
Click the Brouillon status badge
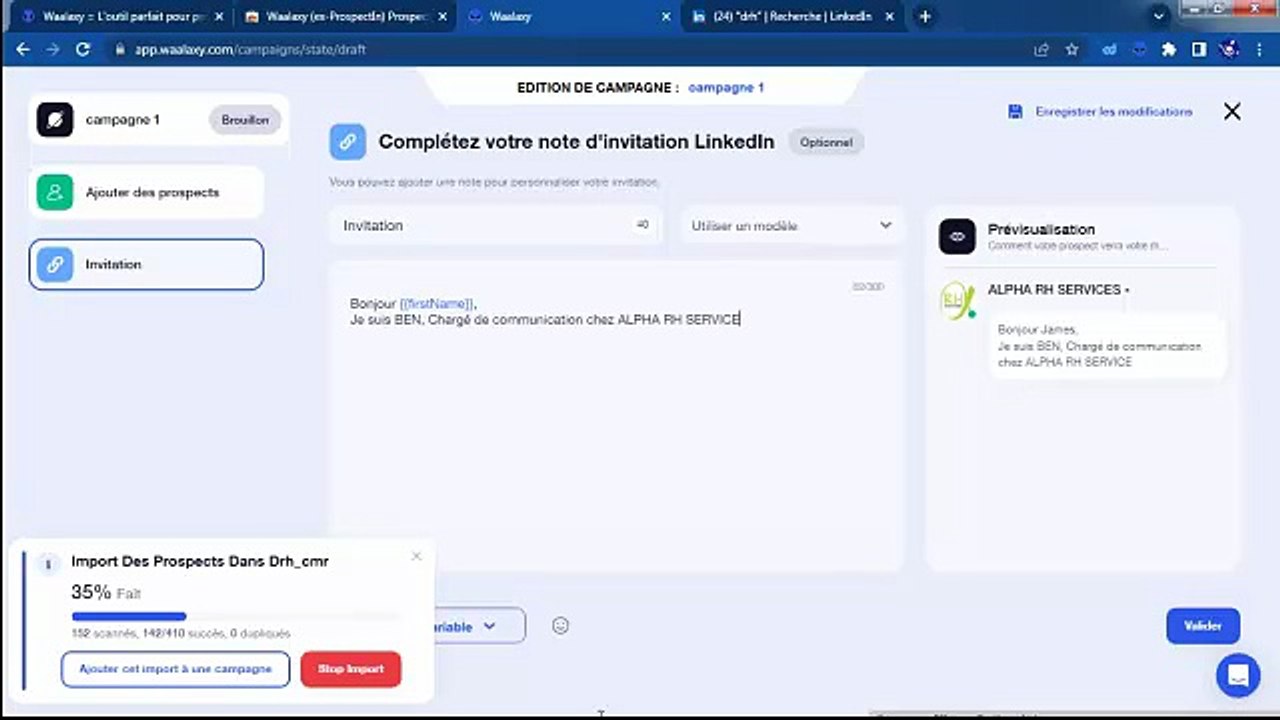245,120
